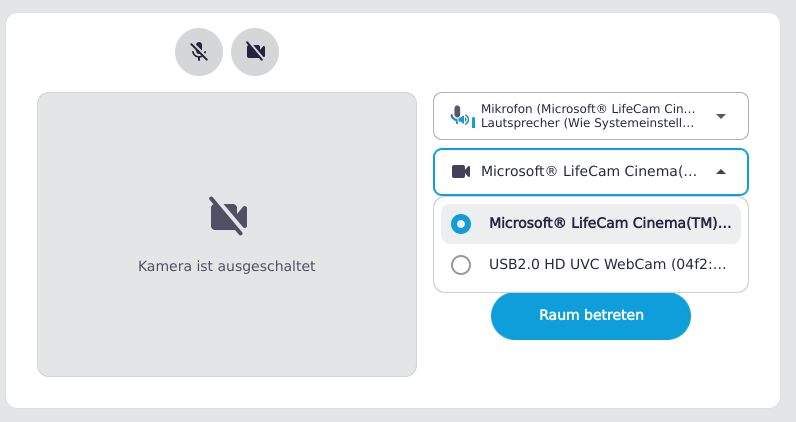796x422 pixels.
Task: Choose Microsoft LifeCam Cinema(TM) list entry
Action: [x=609, y=224]
